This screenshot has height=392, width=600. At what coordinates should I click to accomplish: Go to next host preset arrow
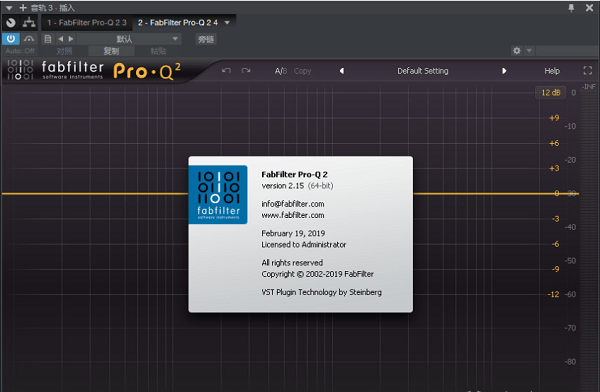pos(71,39)
